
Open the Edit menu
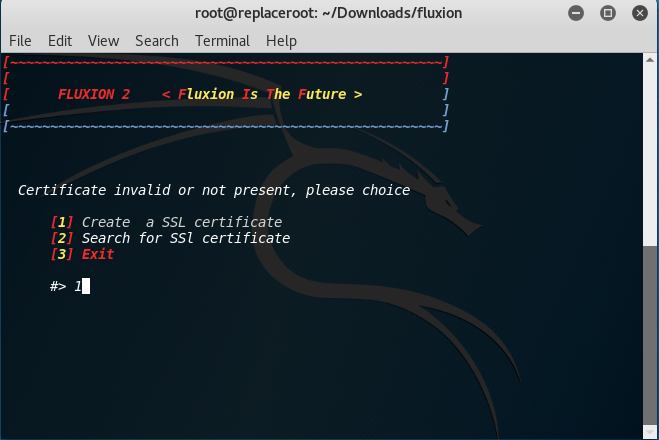click(60, 41)
